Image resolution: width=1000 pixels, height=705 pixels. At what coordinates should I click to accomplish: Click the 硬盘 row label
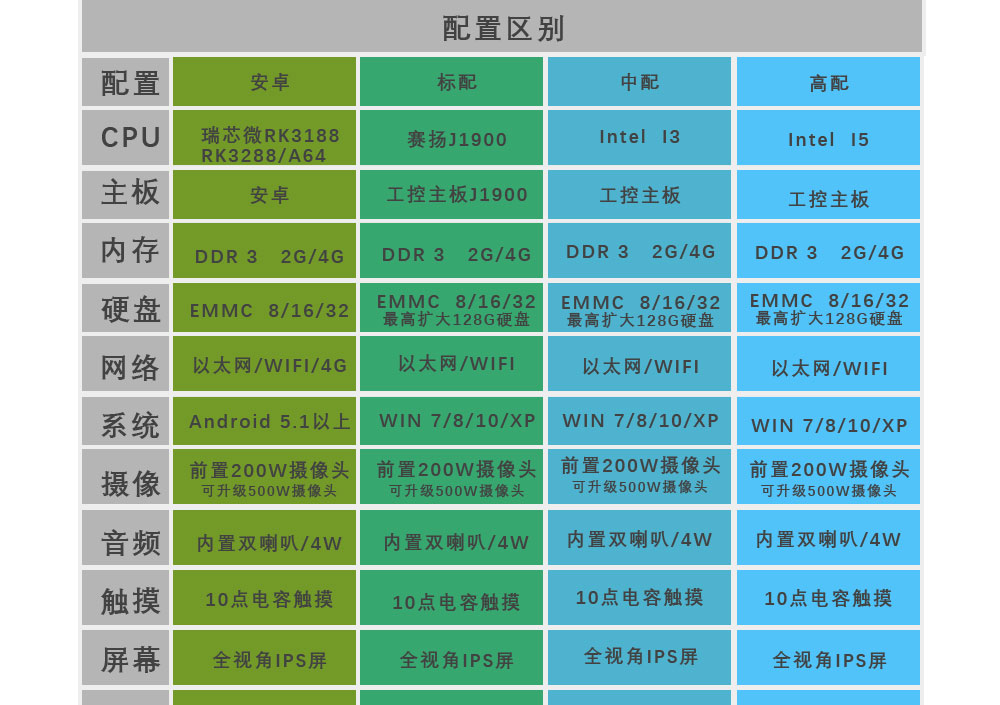126,308
